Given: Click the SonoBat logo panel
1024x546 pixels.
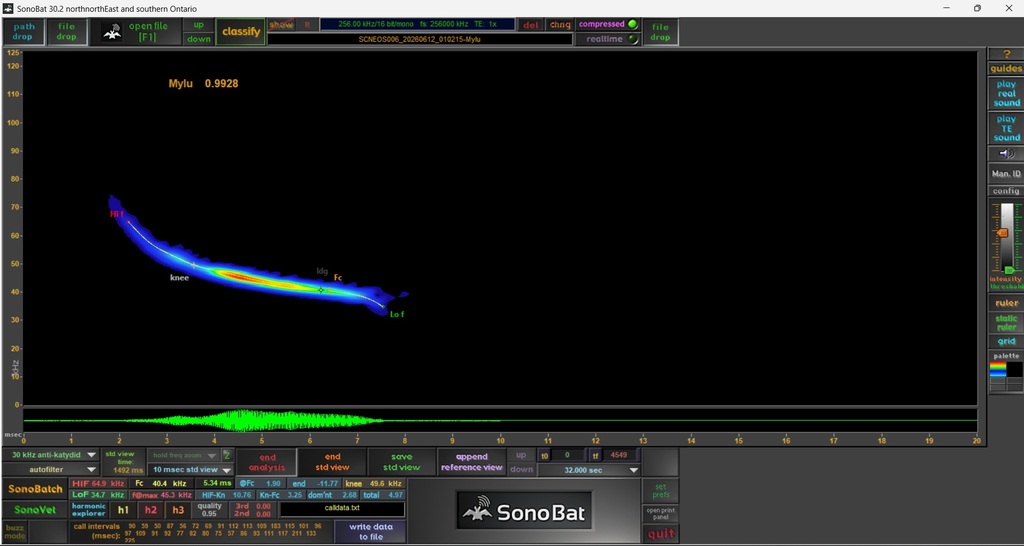Looking at the screenshot, I should 524,511.
